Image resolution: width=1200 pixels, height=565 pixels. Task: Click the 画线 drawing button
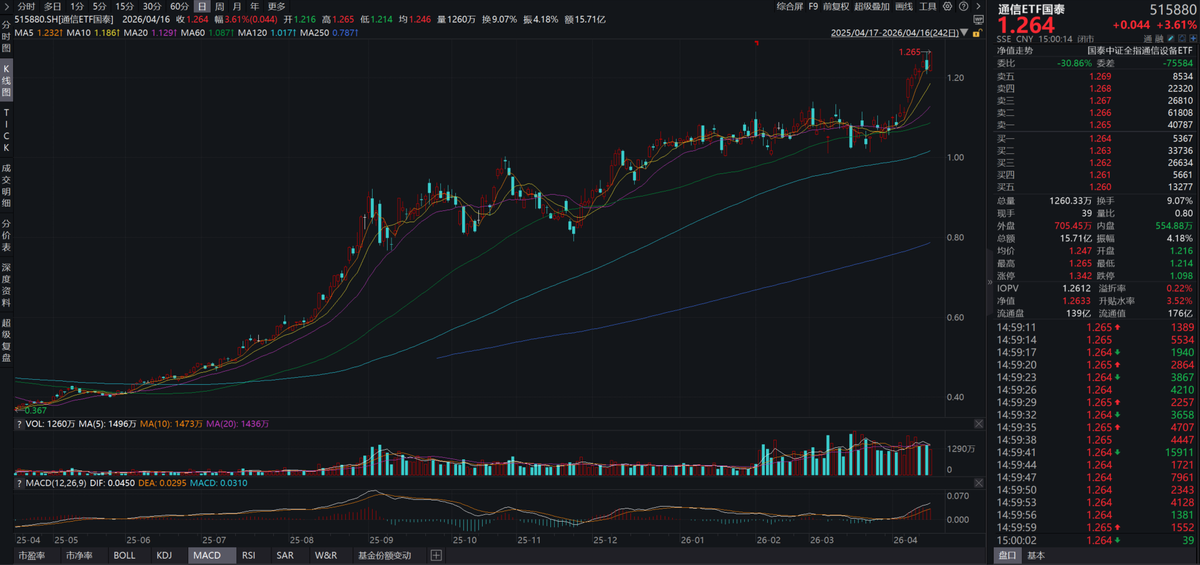(x=904, y=6)
